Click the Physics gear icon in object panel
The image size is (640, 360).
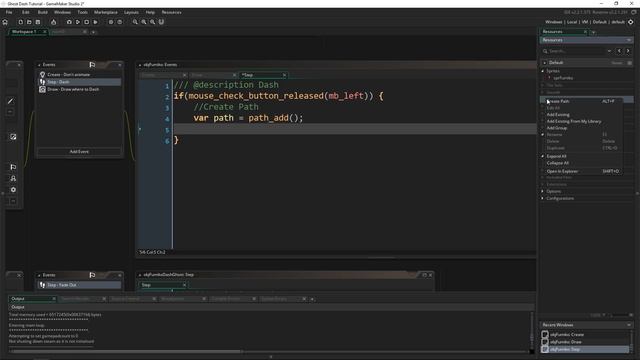pyautogui.click(x=13, y=190)
